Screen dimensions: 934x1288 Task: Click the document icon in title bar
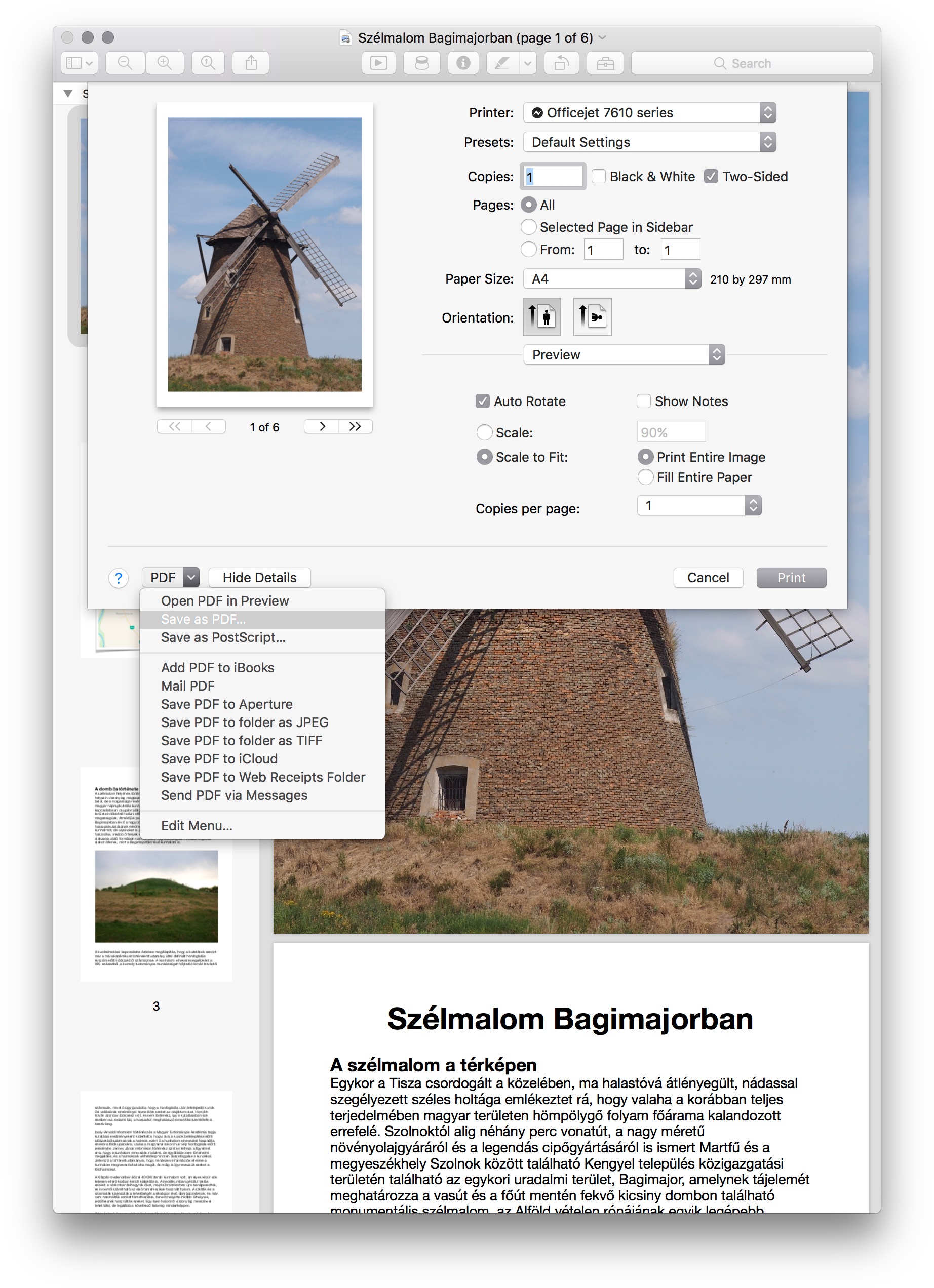pos(345,38)
